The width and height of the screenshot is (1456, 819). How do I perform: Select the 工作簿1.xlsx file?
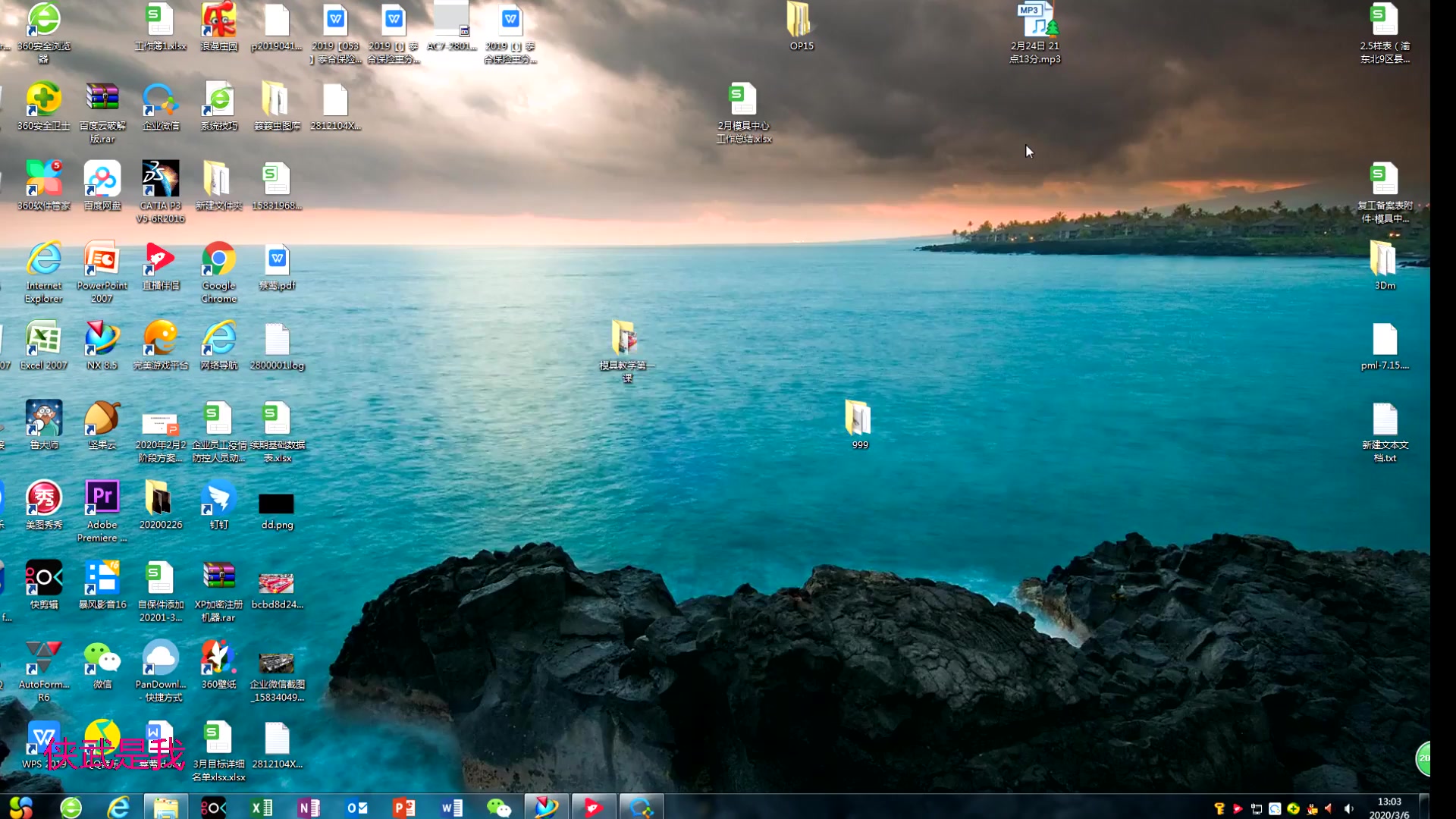click(161, 27)
